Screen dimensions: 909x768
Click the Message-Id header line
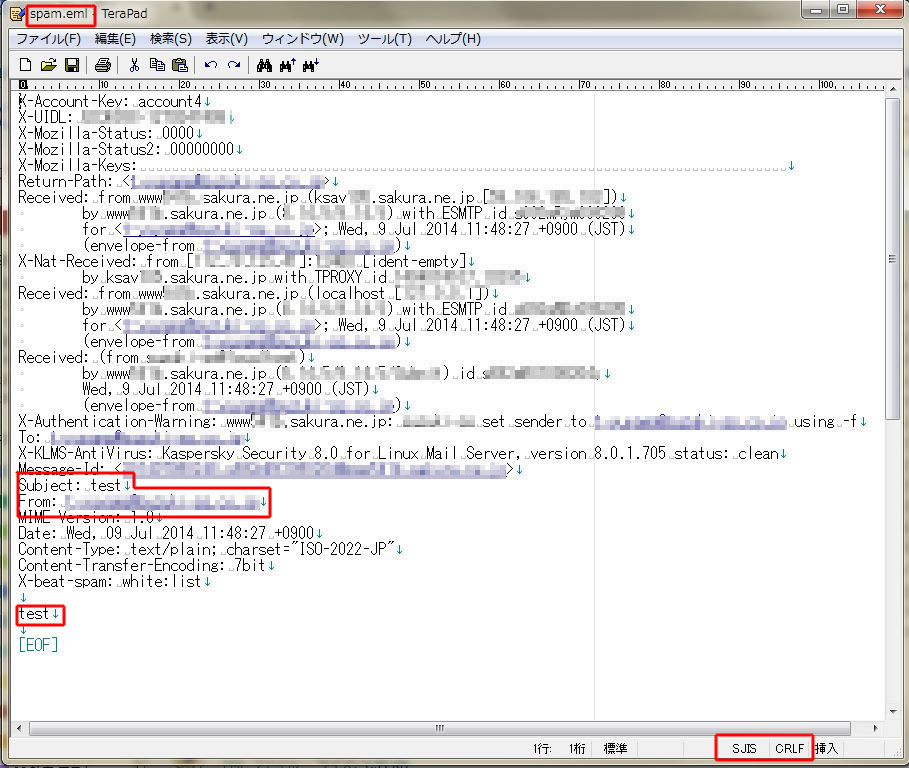click(271, 469)
